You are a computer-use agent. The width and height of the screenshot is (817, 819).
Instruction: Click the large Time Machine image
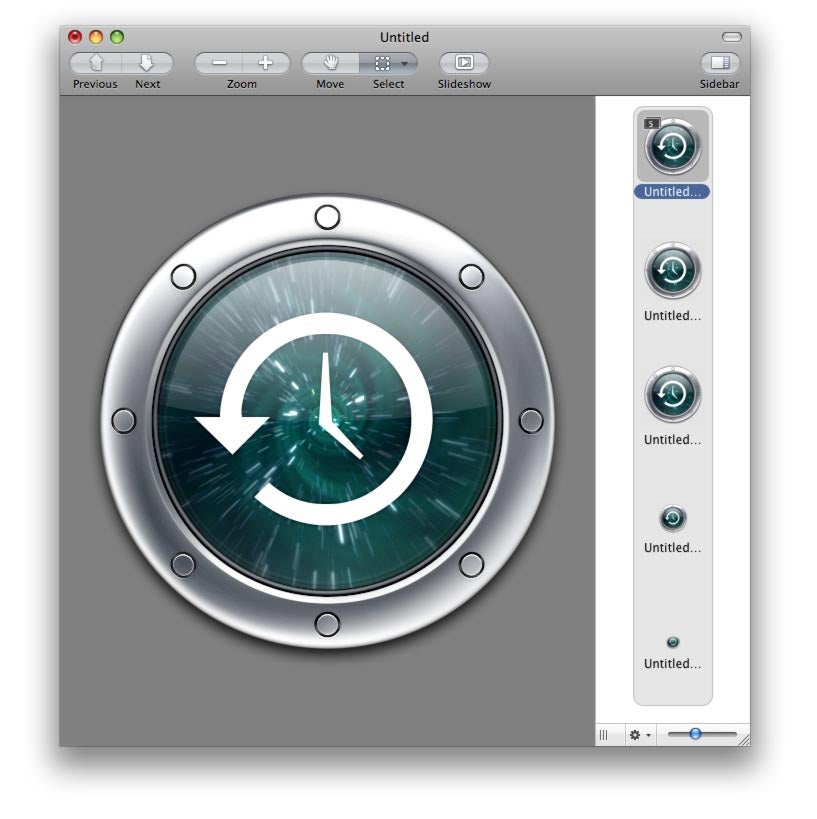328,421
